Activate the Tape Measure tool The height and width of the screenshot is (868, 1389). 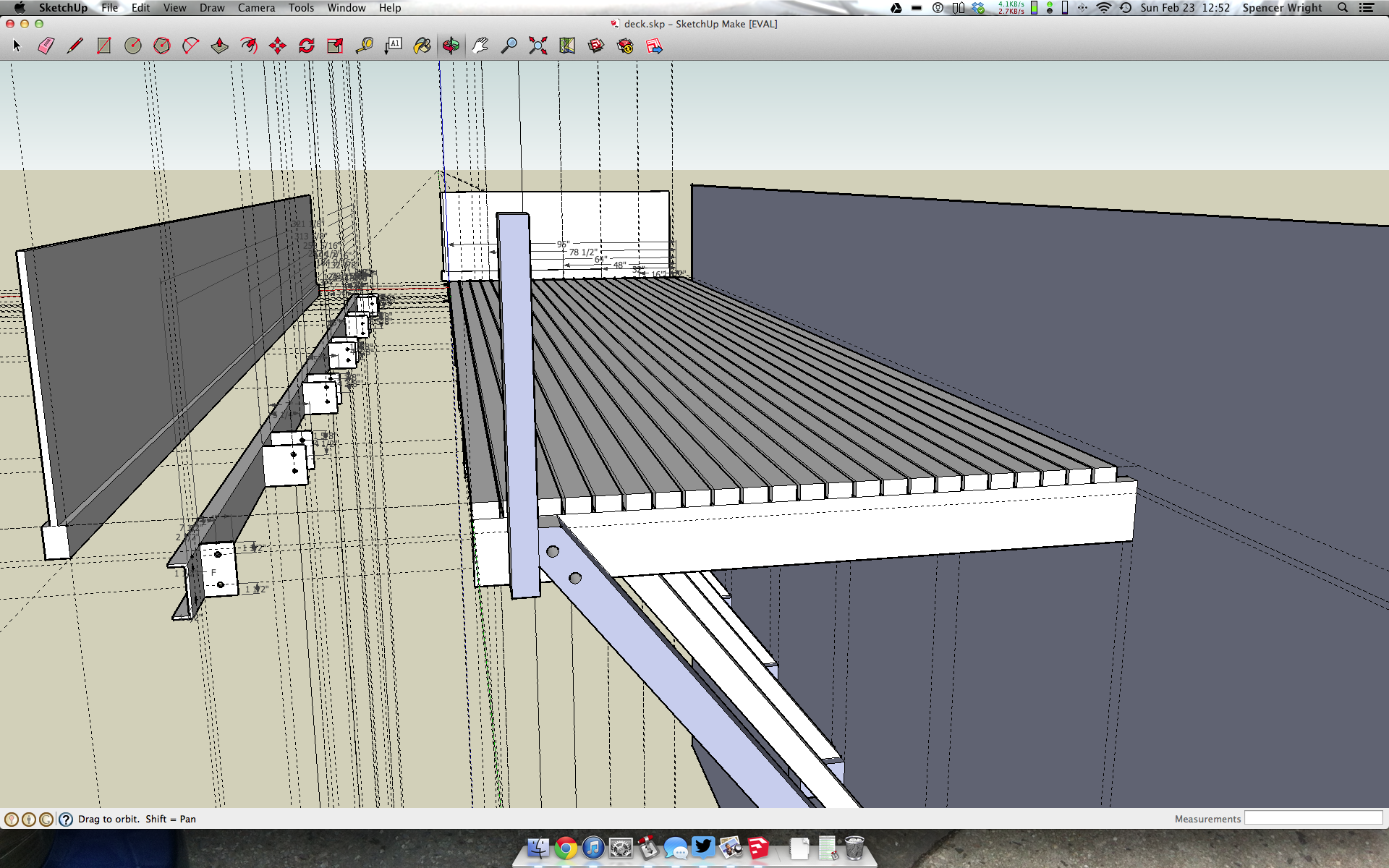(x=364, y=46)
